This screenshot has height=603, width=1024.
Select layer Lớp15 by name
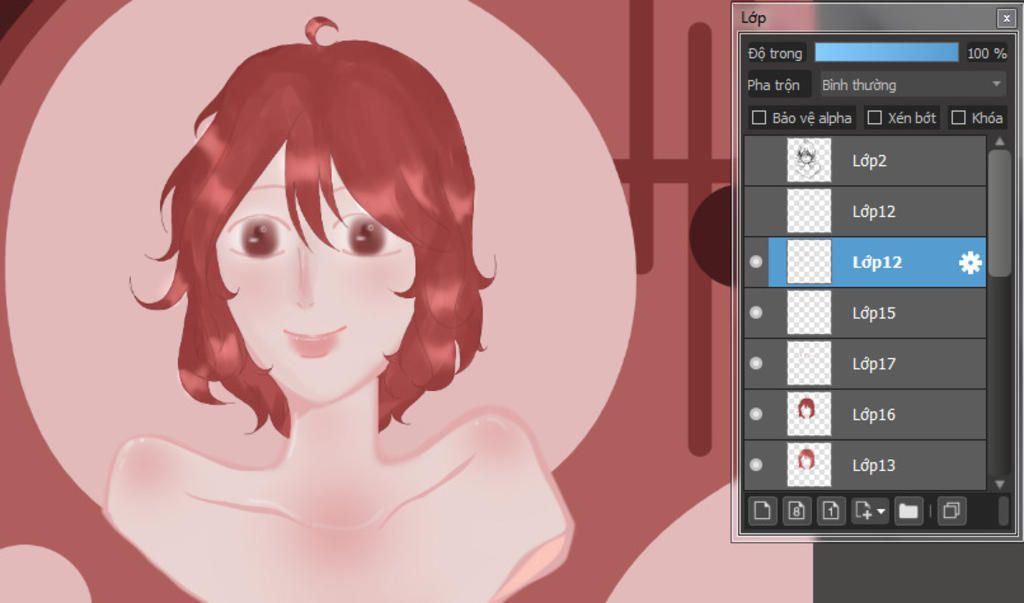coord(873,313)
